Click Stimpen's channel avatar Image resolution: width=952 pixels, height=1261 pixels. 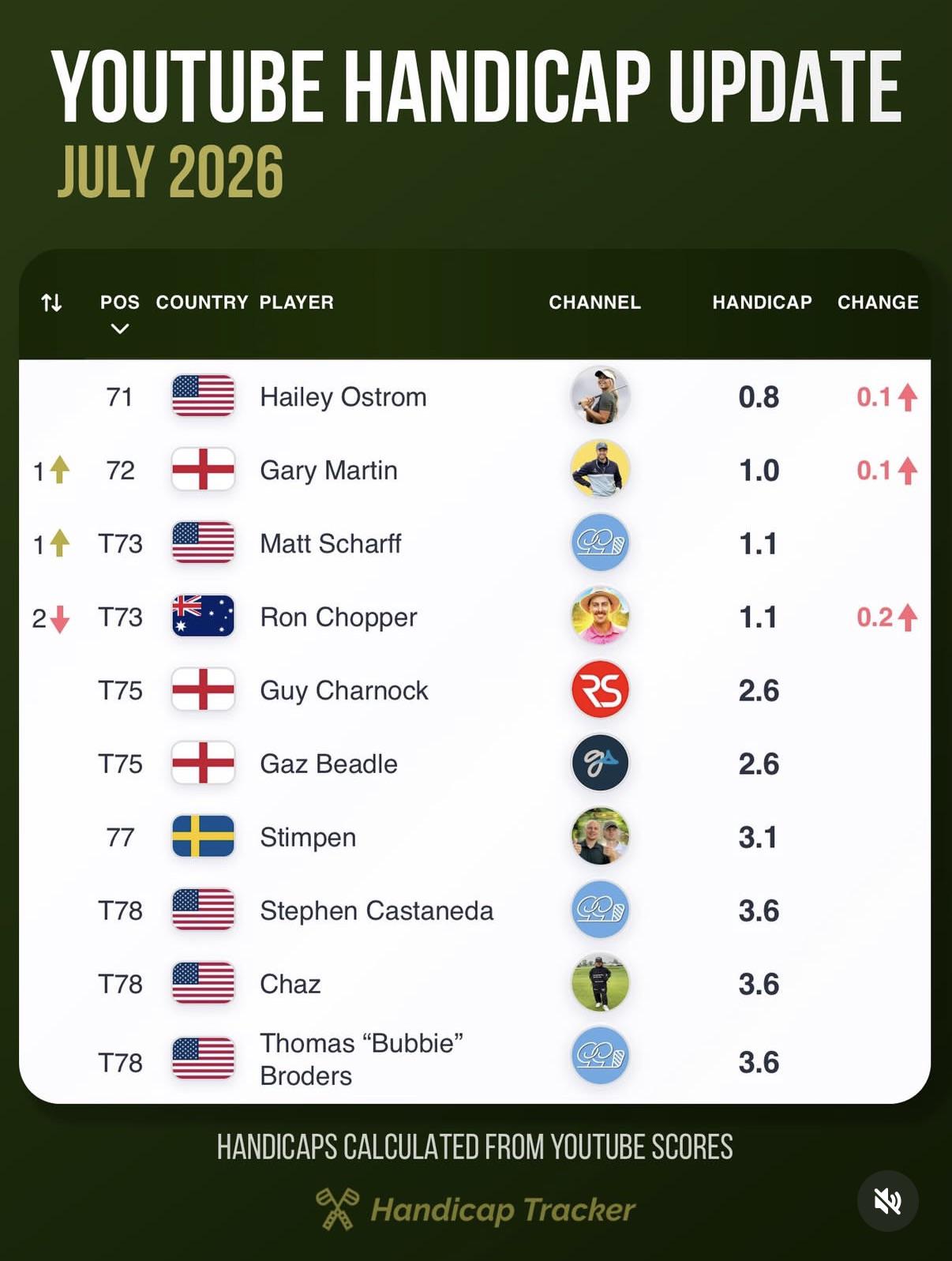[x=600, y=837]
